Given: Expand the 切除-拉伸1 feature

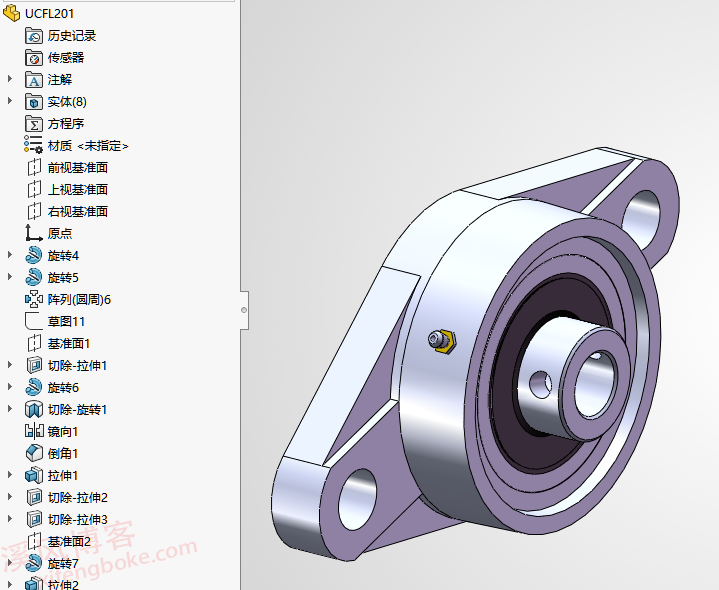Looking at the screenshot, I should tap(10, 365).
